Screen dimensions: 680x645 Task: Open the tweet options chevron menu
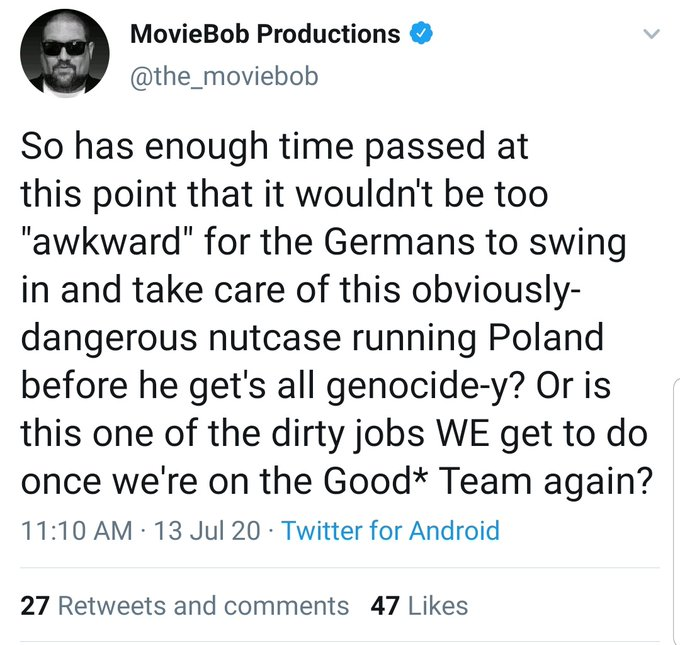click(652, 35)
